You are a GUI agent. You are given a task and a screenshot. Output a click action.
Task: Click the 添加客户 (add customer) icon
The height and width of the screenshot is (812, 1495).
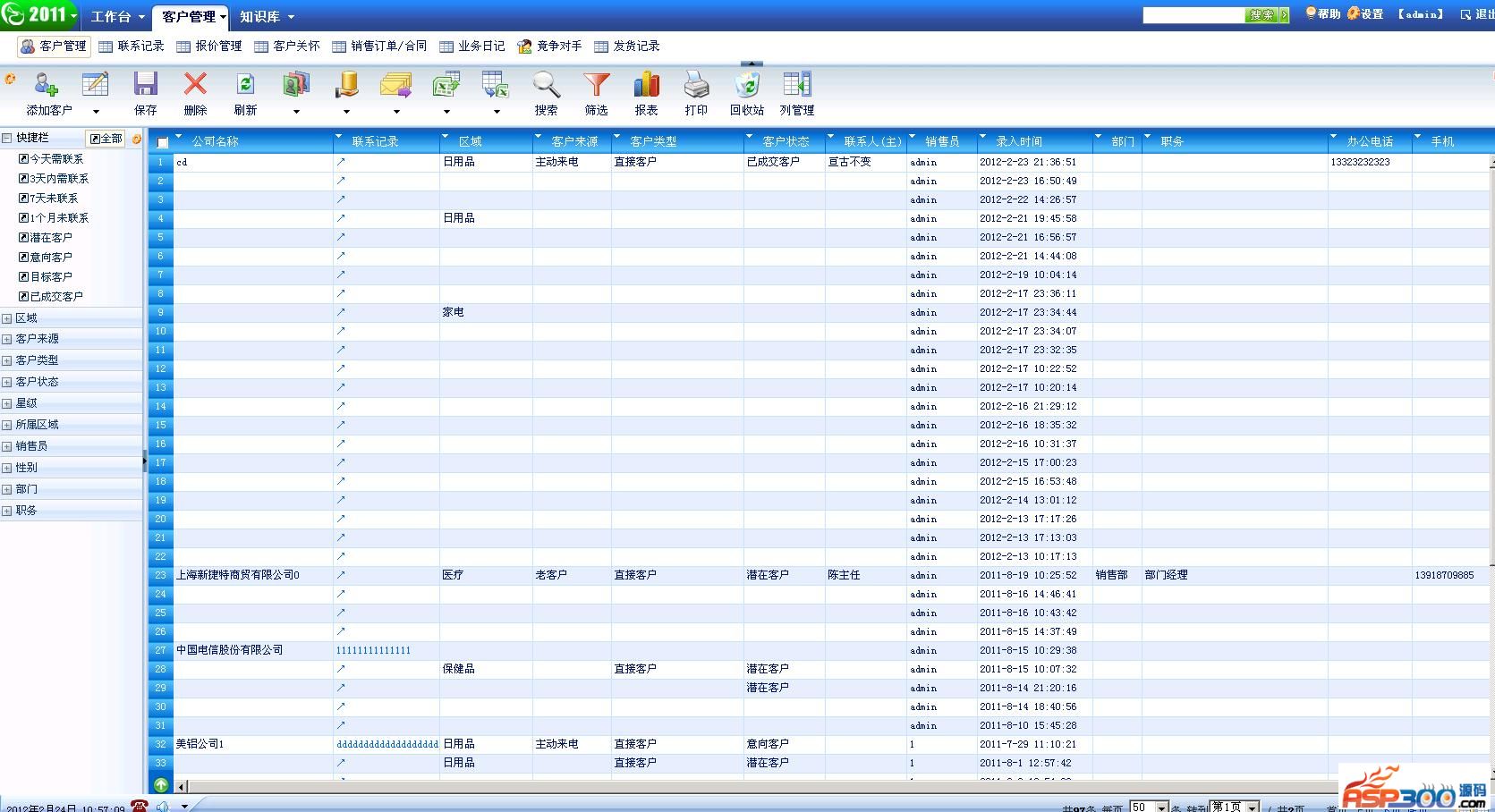click(47, 86)
